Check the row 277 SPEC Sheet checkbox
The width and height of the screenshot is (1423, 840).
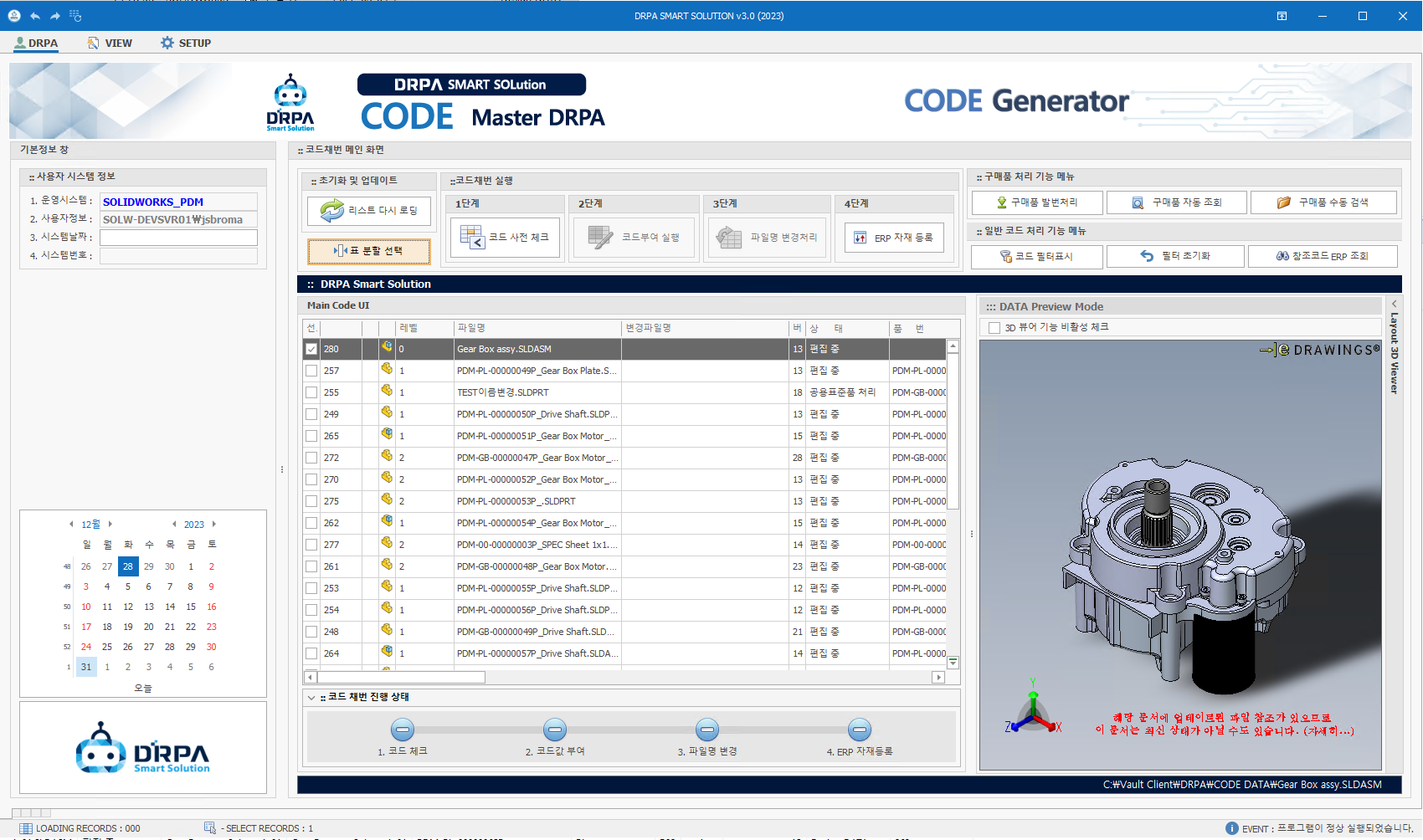click(311, 545)
